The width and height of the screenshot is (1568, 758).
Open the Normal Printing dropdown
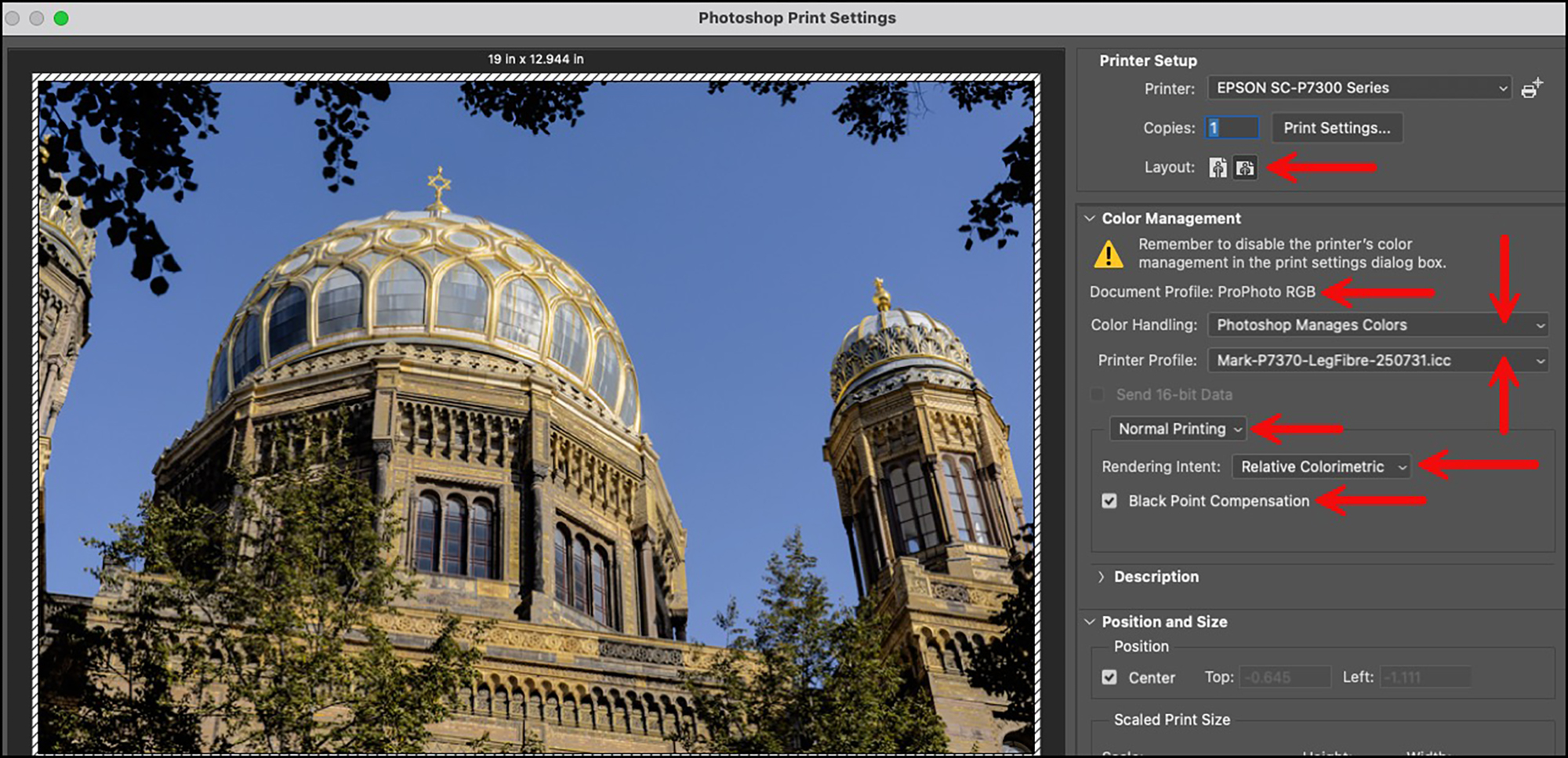click(1178, 429)
